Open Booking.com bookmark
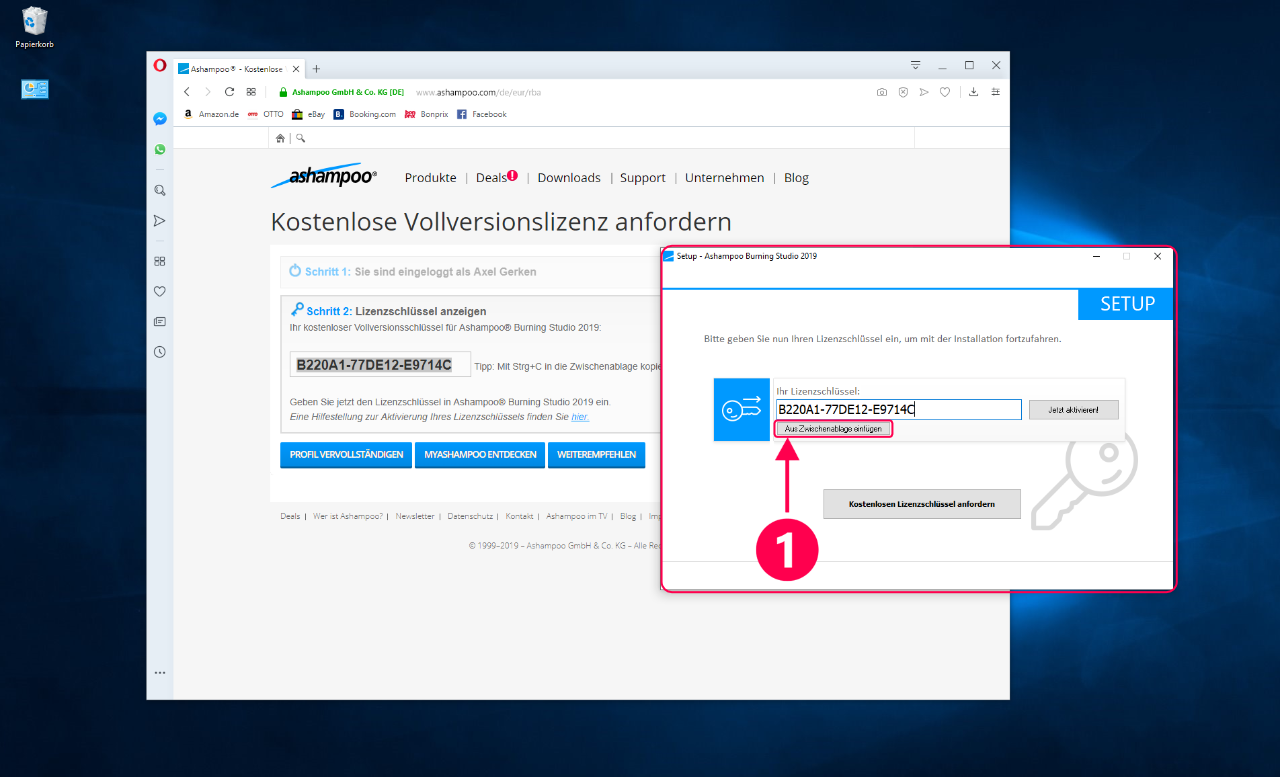Viewport: 1280px width, 777px height. (x=365, y=114)
